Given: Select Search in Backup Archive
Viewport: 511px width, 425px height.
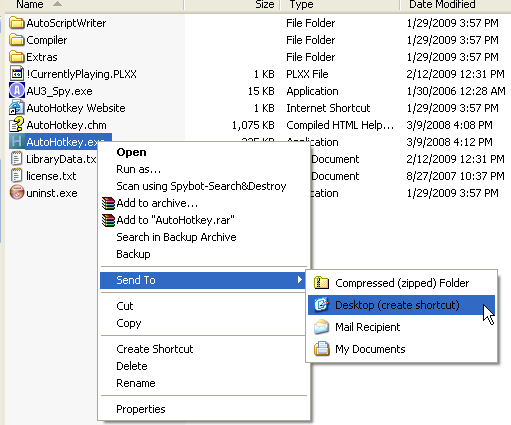Looking at the screenshot, I should click(x=204, y=237).
